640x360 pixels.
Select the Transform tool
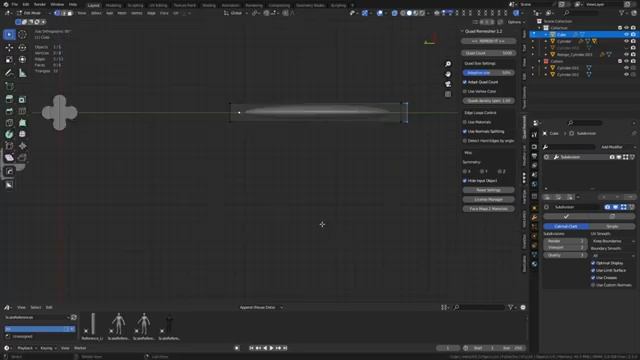tap(22, 60)
